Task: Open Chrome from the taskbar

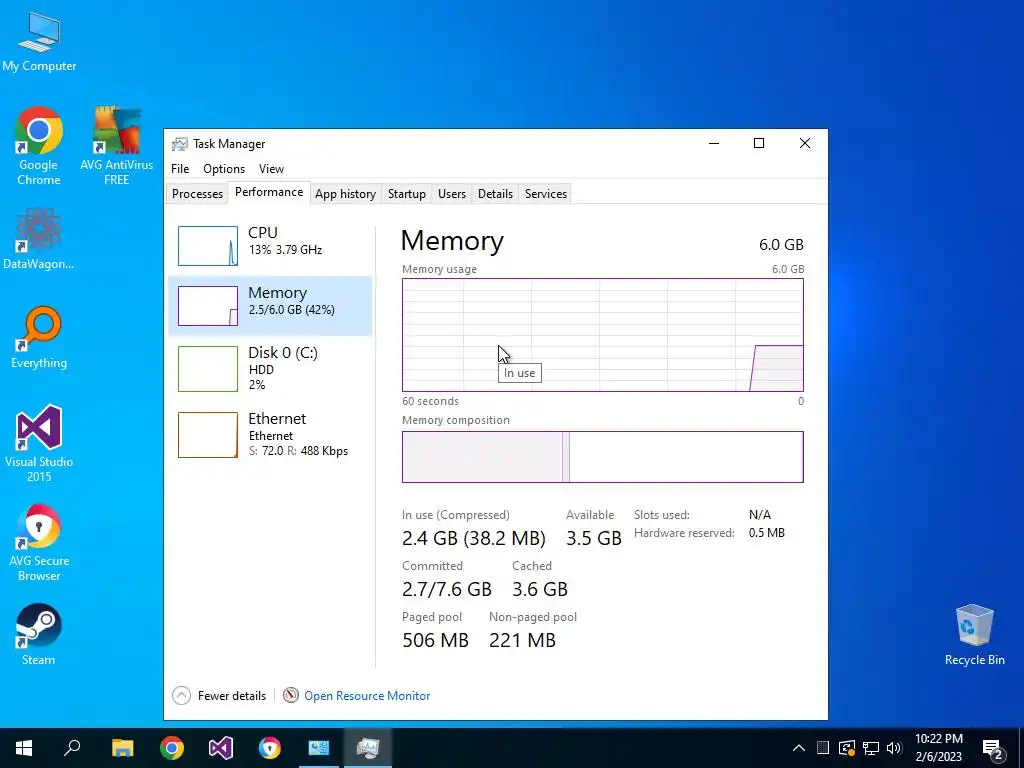Action: click(x=172, y=748)
